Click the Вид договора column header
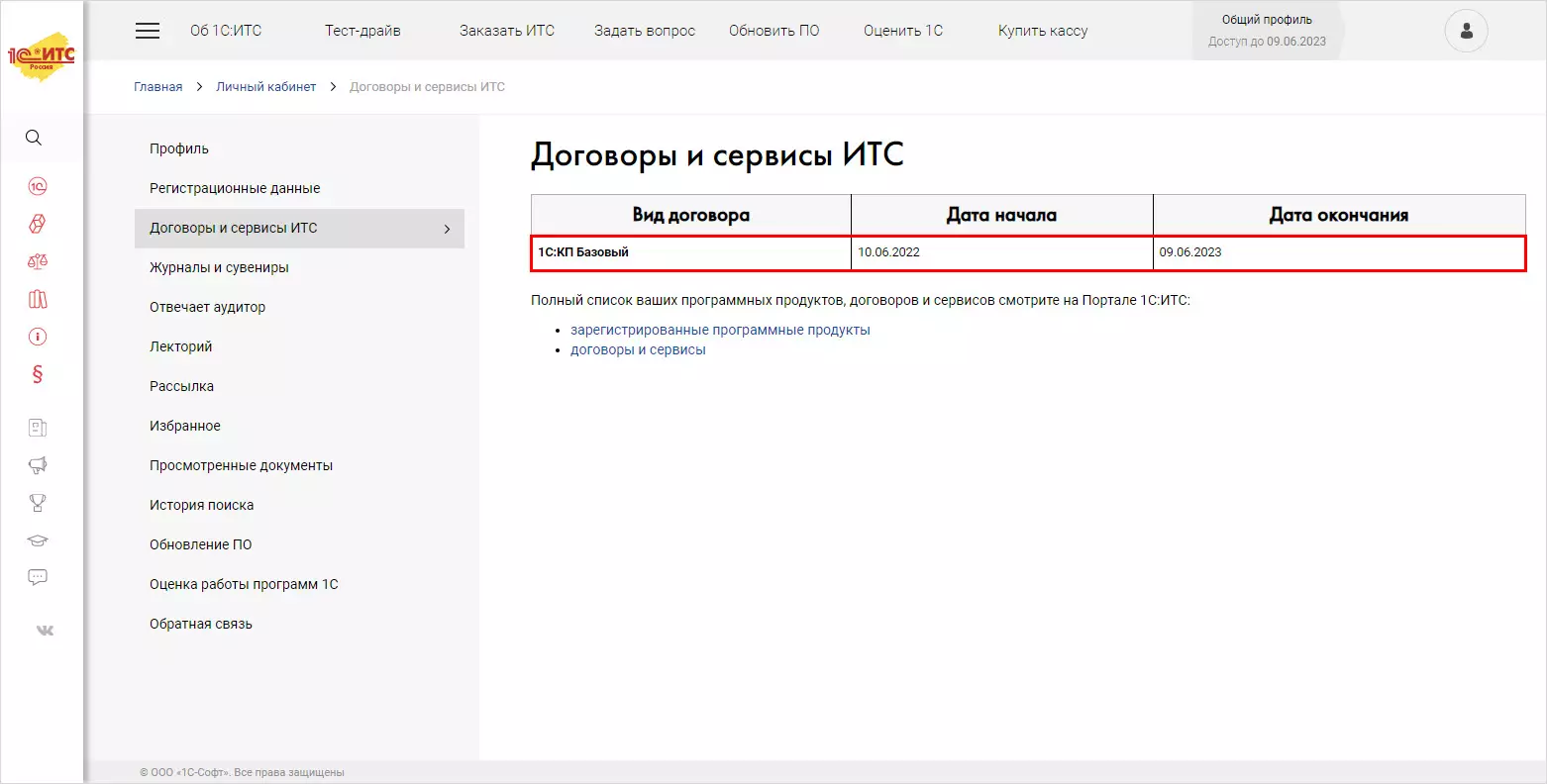Image resolution: width=1547 pixels, height=784 pixels. click(691, 215)
